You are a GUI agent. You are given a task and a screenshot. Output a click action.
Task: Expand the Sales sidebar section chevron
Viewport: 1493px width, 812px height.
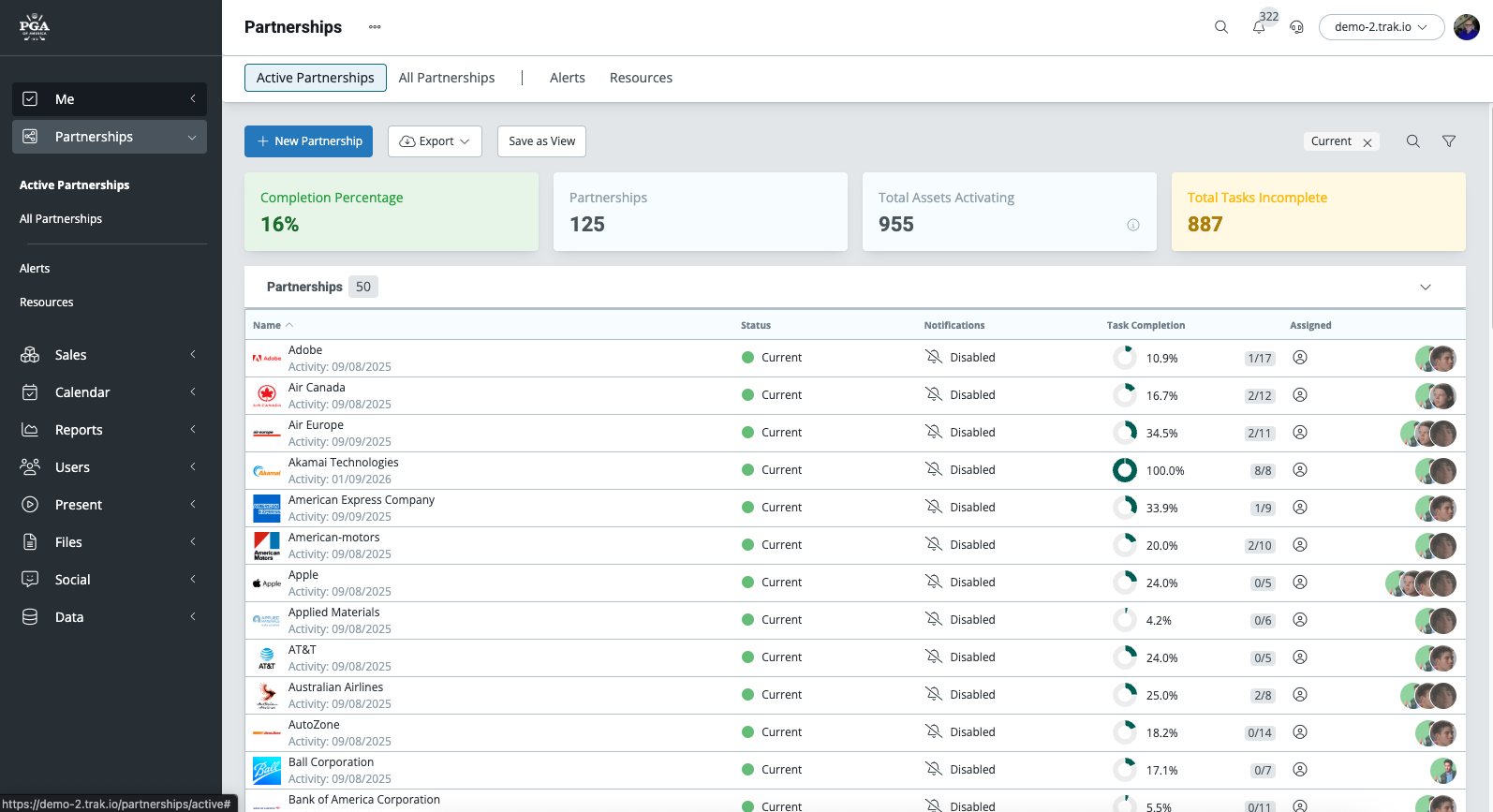pyautogui.click(x=193, y=355)
